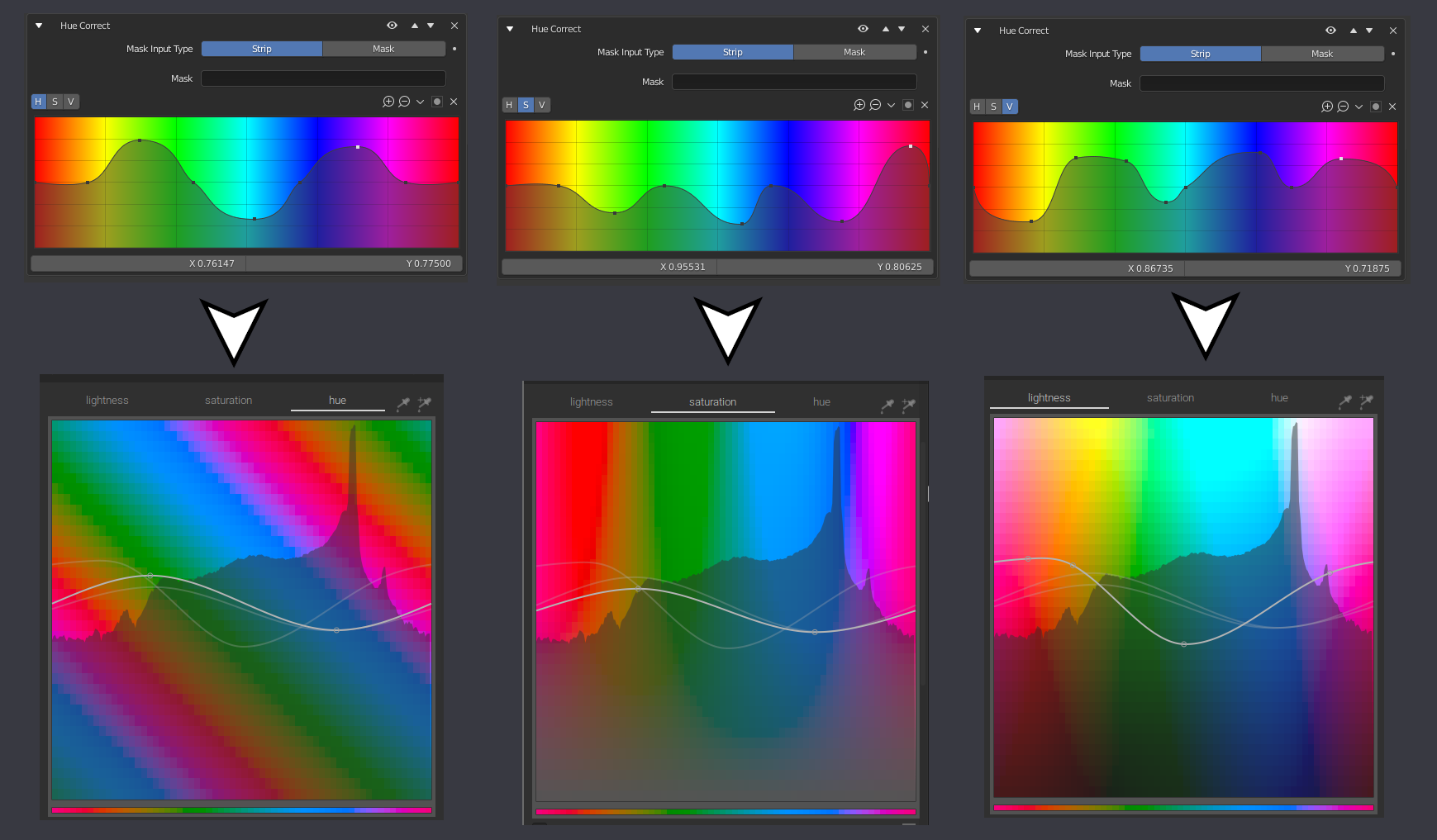Toggle clipping icon in X 0.86735 panel

pos(1376,107)
